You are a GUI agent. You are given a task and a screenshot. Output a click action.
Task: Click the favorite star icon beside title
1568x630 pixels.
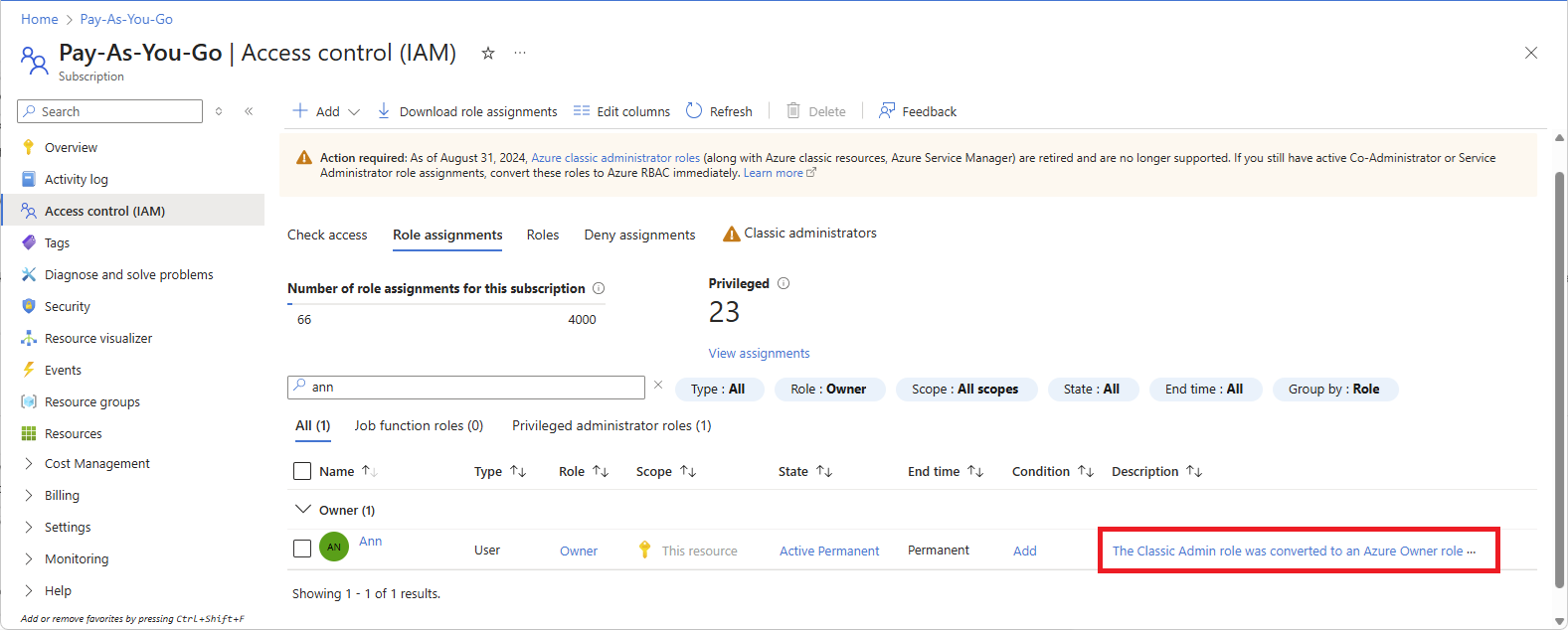tap(488, 53)
